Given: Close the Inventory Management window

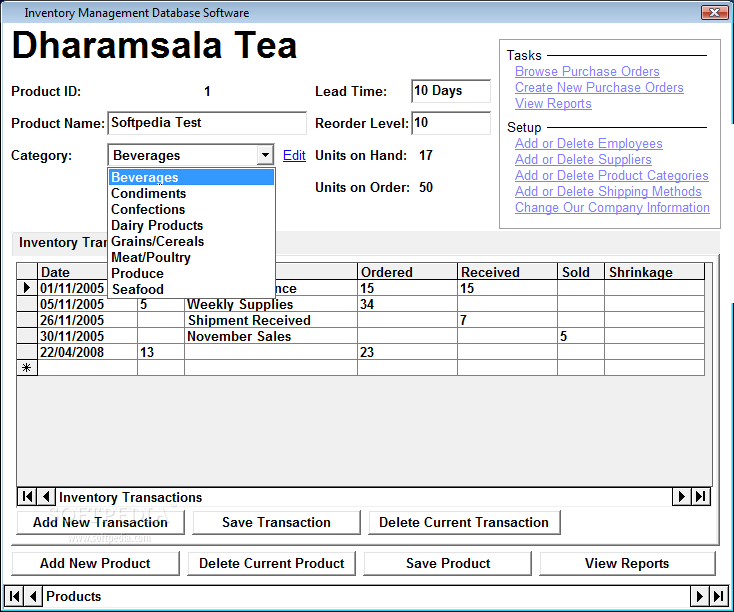Looking at the screenshot, I should click(x=714, y=12).
